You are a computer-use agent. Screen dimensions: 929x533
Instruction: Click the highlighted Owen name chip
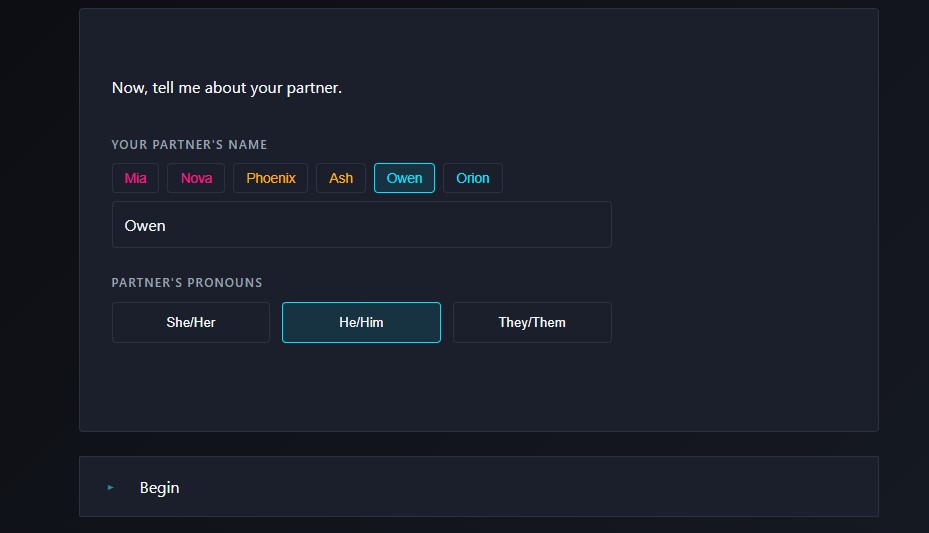point(404,178)
